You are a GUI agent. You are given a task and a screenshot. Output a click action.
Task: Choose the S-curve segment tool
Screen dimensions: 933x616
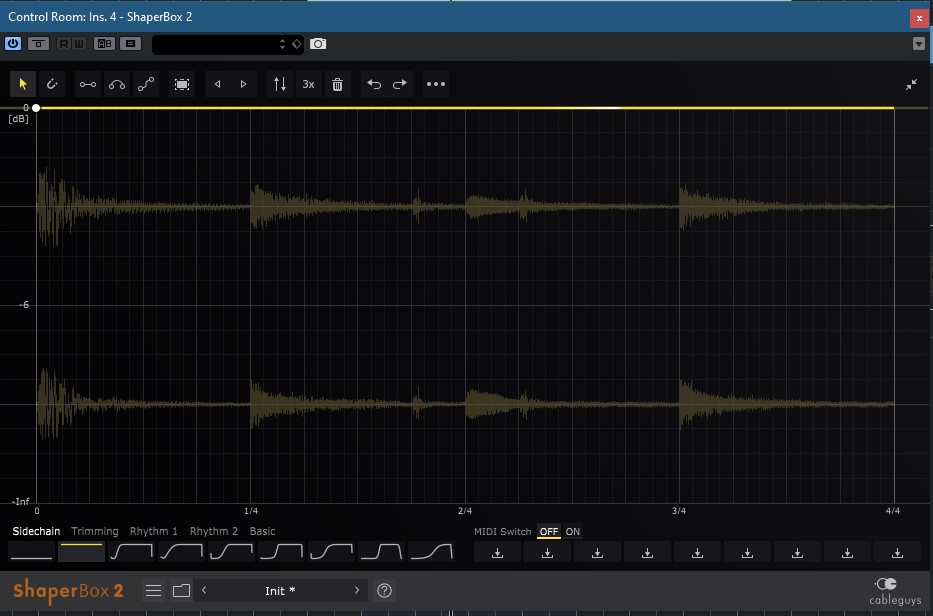pos(146,85)
